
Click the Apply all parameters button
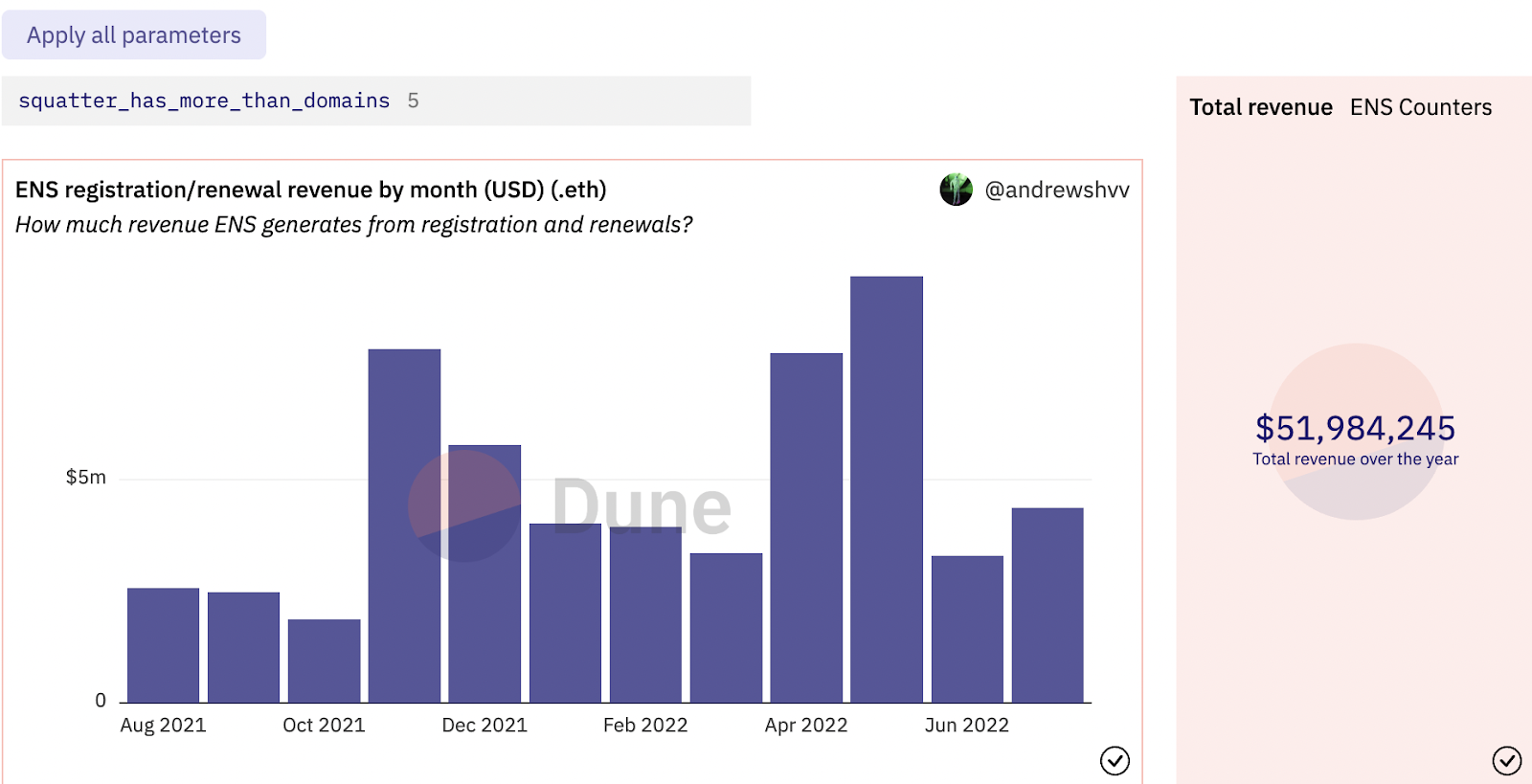[x=134, y=35]
